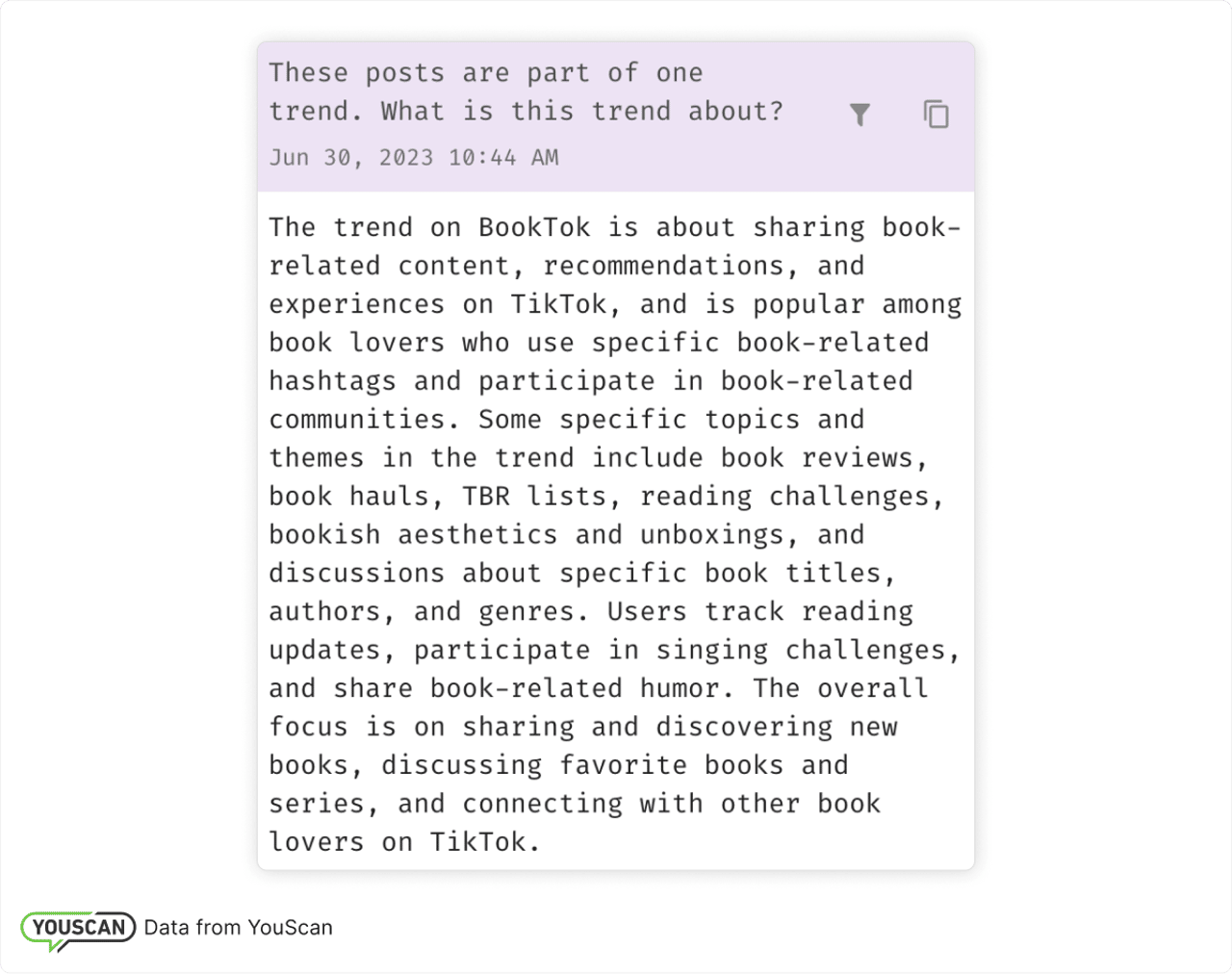Click the 'Data from YouScan' attribution link
This screenshot has width=1232, height=974.
click(x=239, y=927)
